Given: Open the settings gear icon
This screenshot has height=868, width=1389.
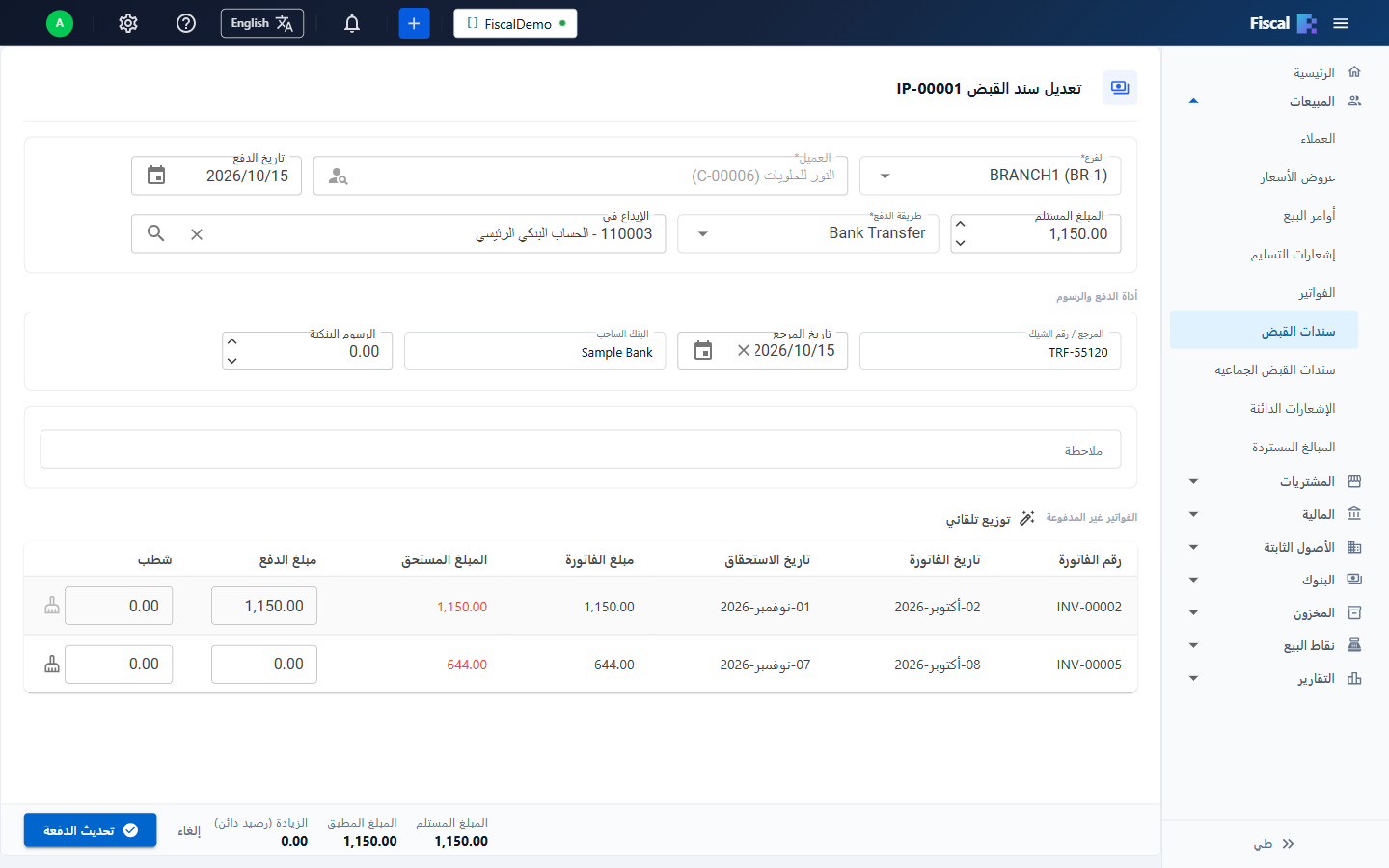Looking at the screenshot, I should 128,23.
